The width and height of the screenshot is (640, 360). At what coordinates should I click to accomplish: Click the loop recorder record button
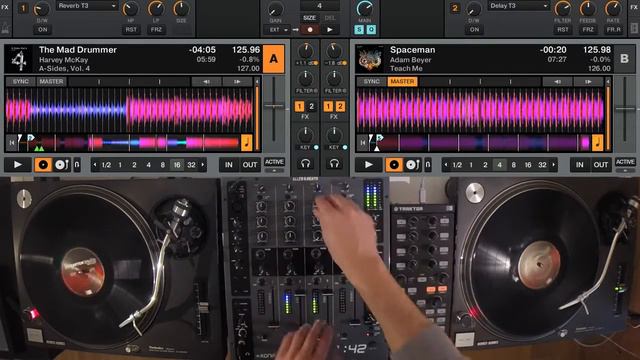pos(310,30)
